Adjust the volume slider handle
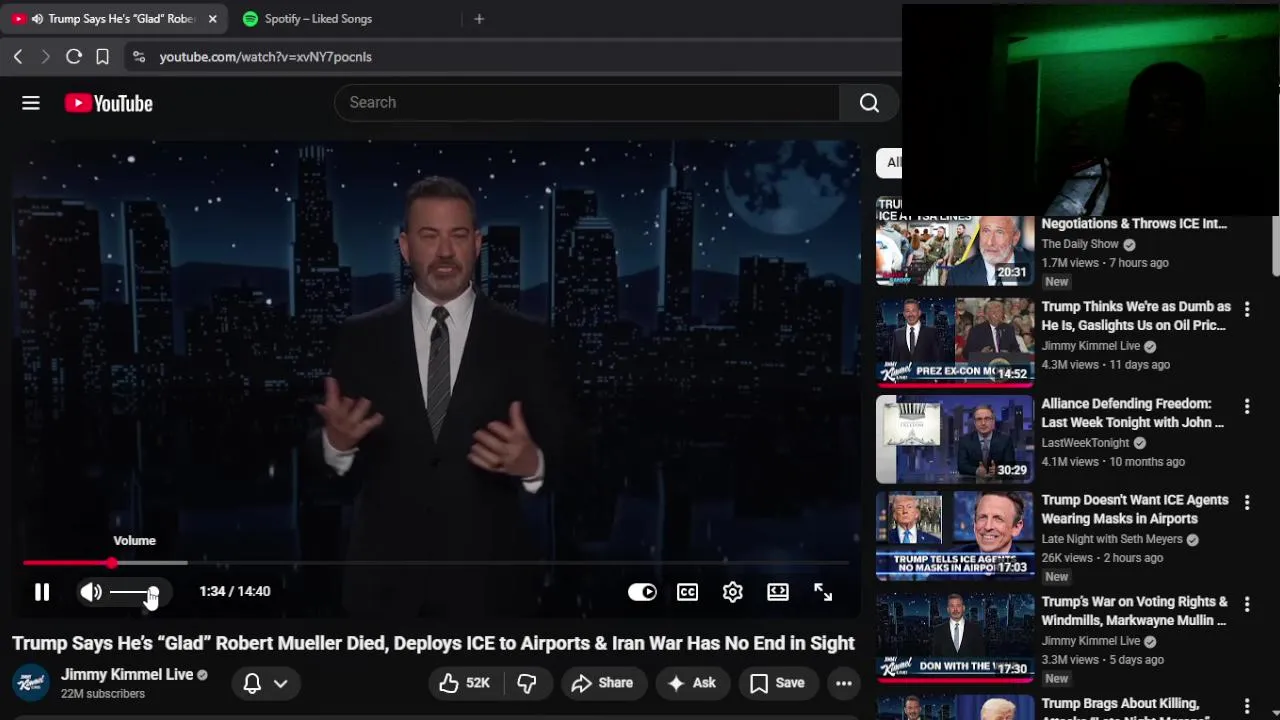Viewport: 1280px width, 720px height. (152, 592)
